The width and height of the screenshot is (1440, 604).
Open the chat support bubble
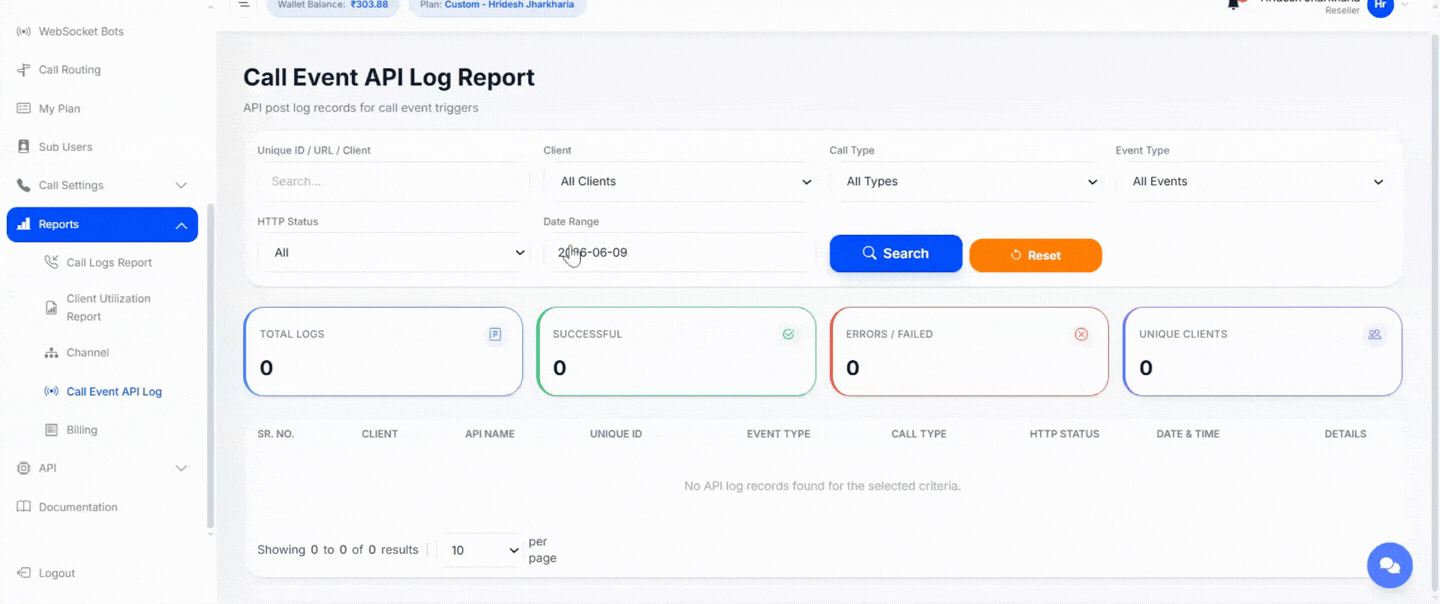click(1390, 566)
